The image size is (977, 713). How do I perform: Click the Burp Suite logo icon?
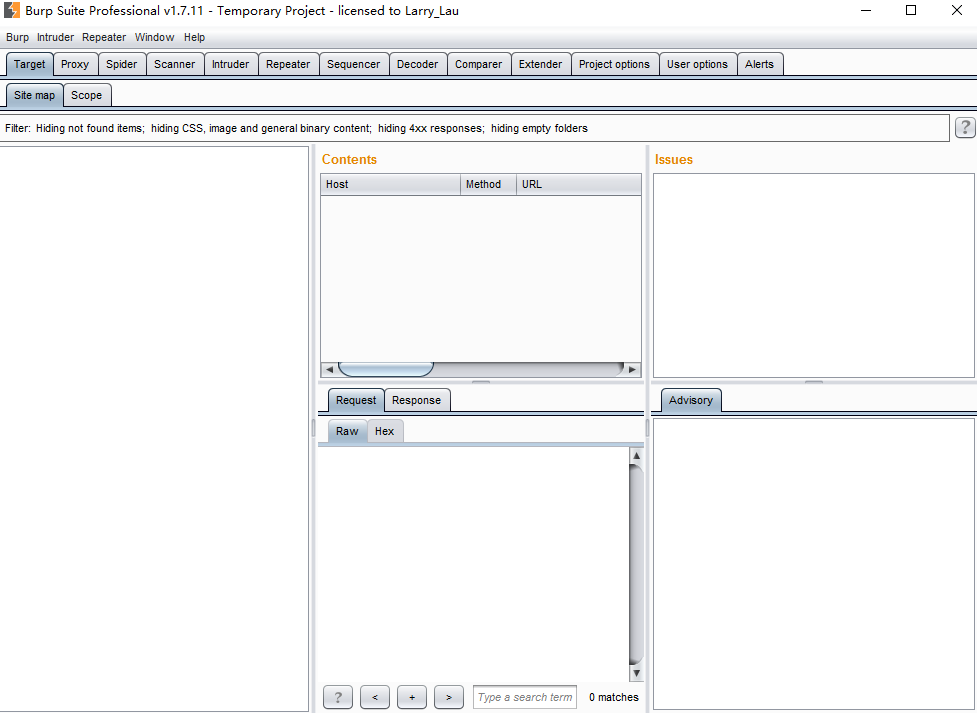pyautogui.click(x=12, y=10)
